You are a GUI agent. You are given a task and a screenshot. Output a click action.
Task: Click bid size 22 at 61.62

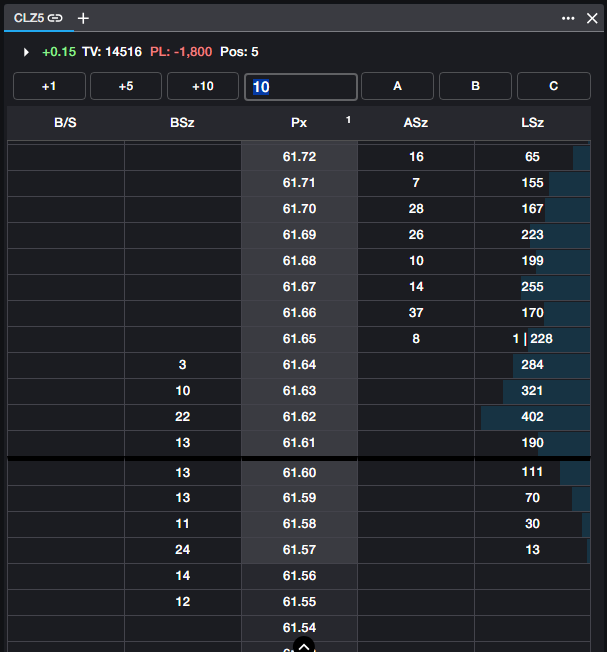[x=182, y=417]
